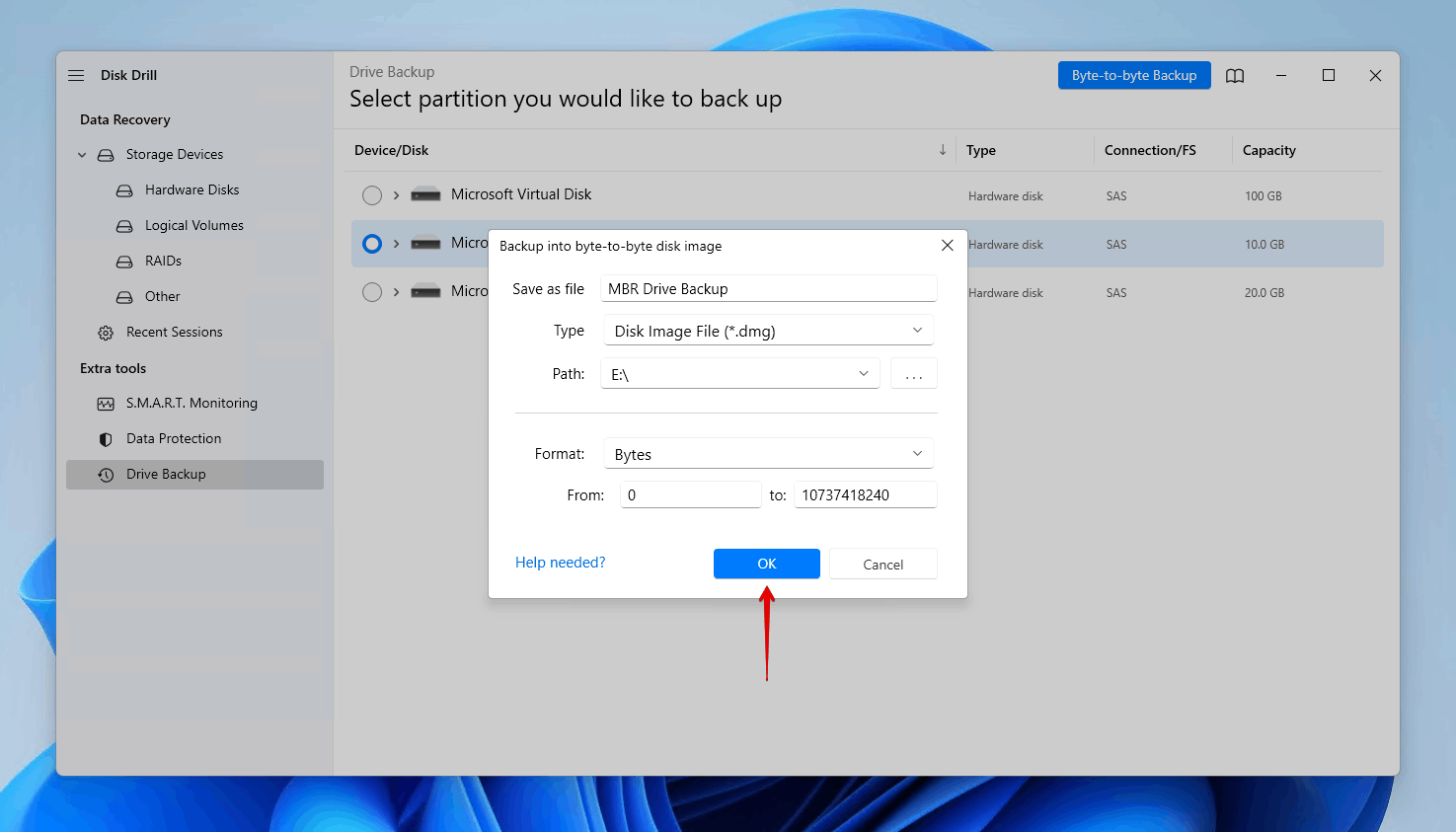Collapse the Storage Devices tree

click(x=82, y=155)
